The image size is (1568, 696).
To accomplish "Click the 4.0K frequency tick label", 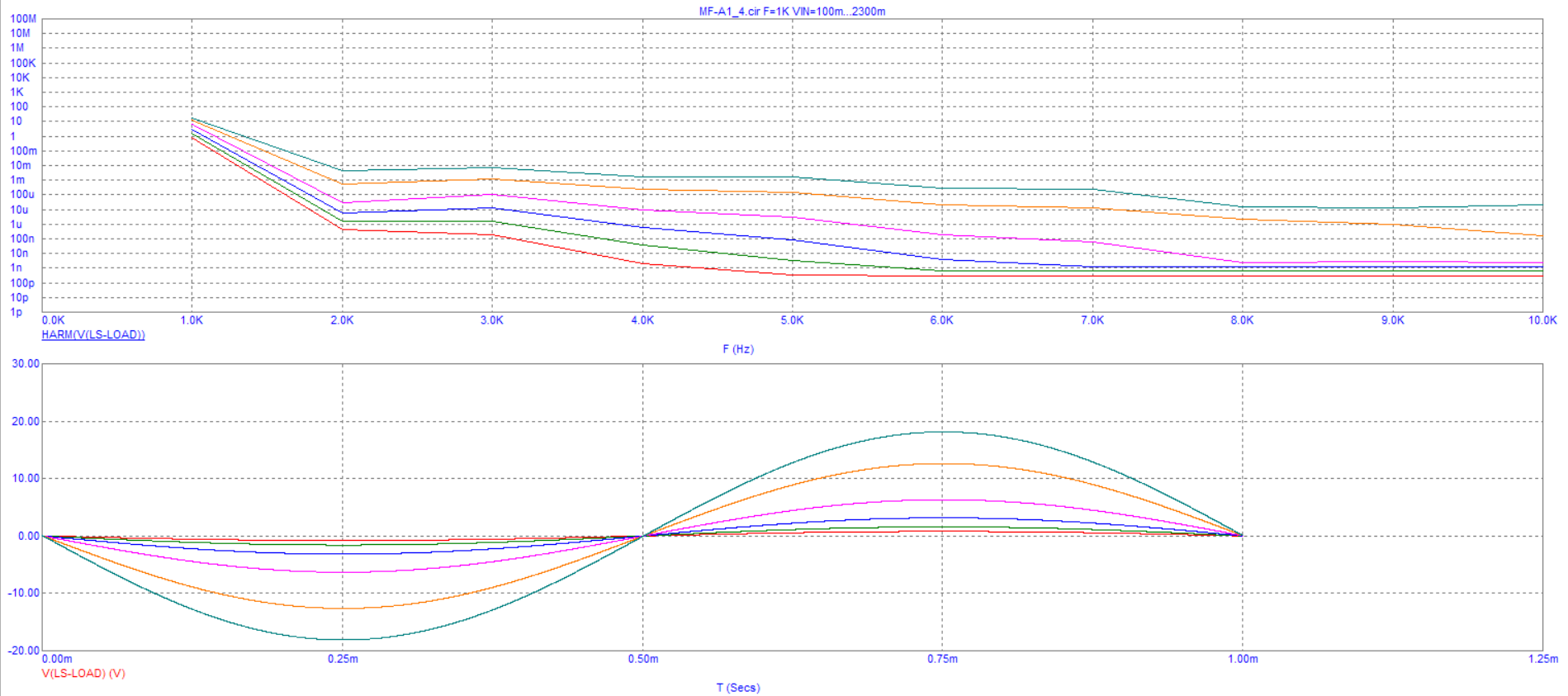I will pyautogui.click(x=642, y=320).
